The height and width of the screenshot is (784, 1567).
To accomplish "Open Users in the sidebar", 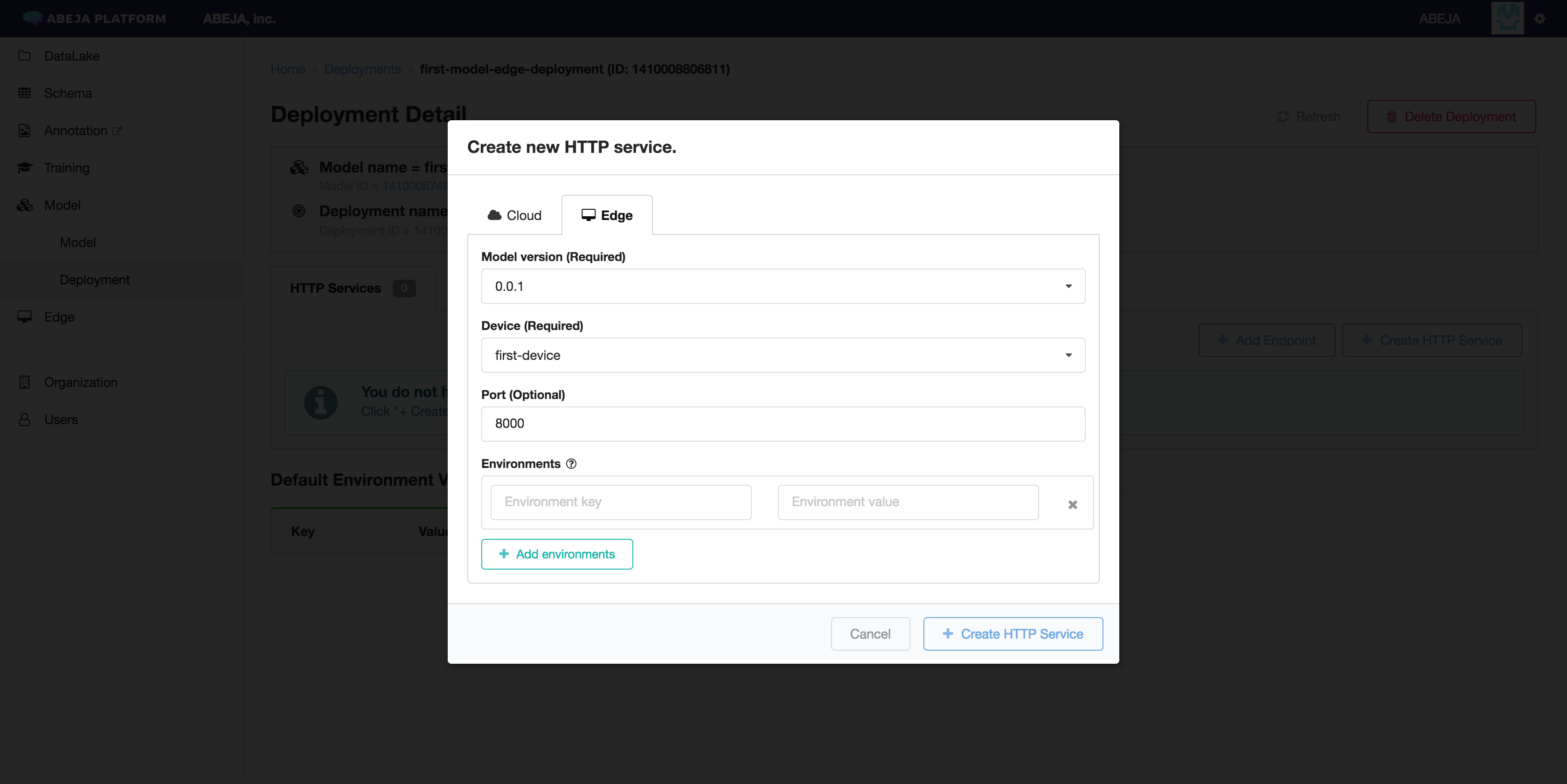I will [x=61, y=420].
